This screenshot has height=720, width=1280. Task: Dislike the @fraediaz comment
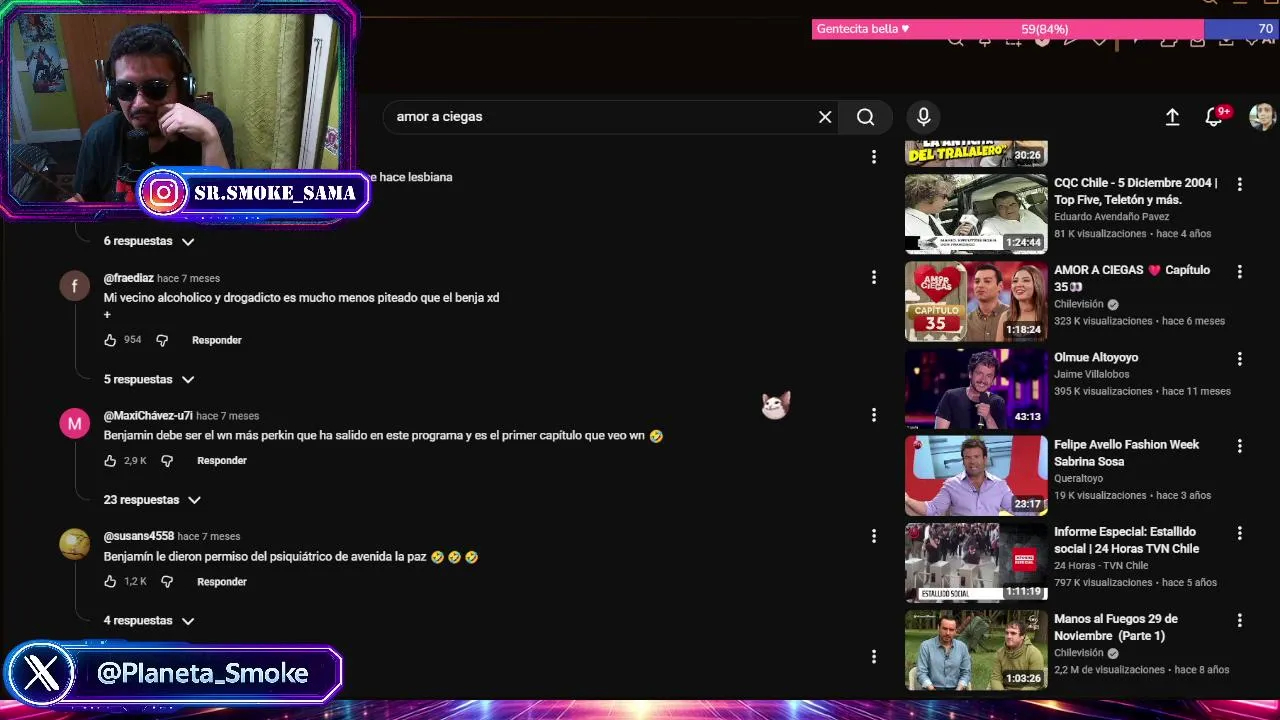tap(162, 340)
